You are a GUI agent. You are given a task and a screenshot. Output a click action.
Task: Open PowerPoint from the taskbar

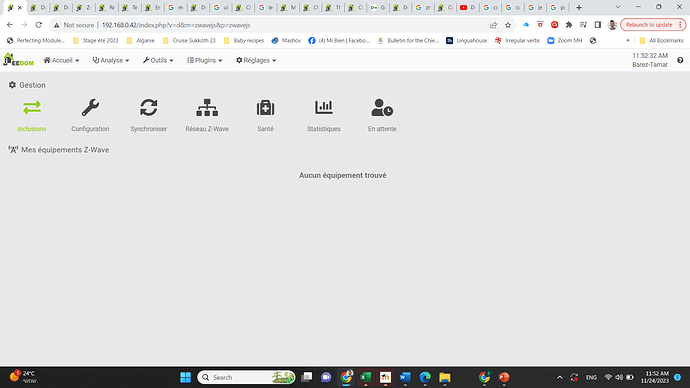pos(504,377)
